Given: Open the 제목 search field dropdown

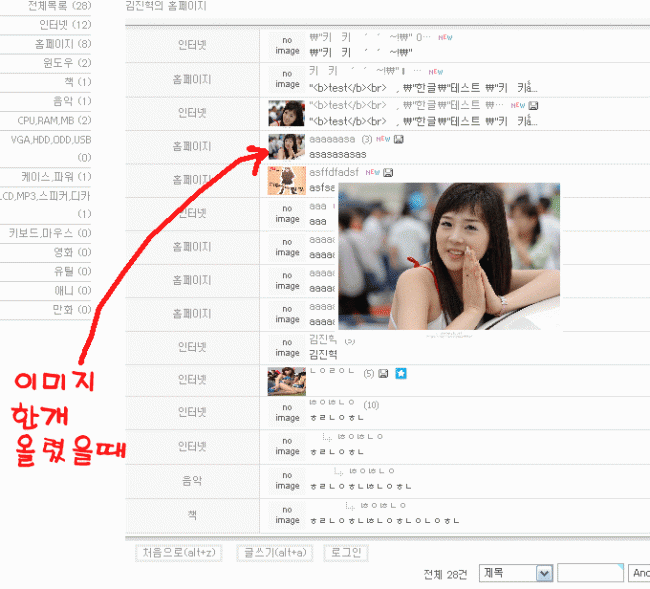Looking at the screenshot, I should [x=516, y=573].
